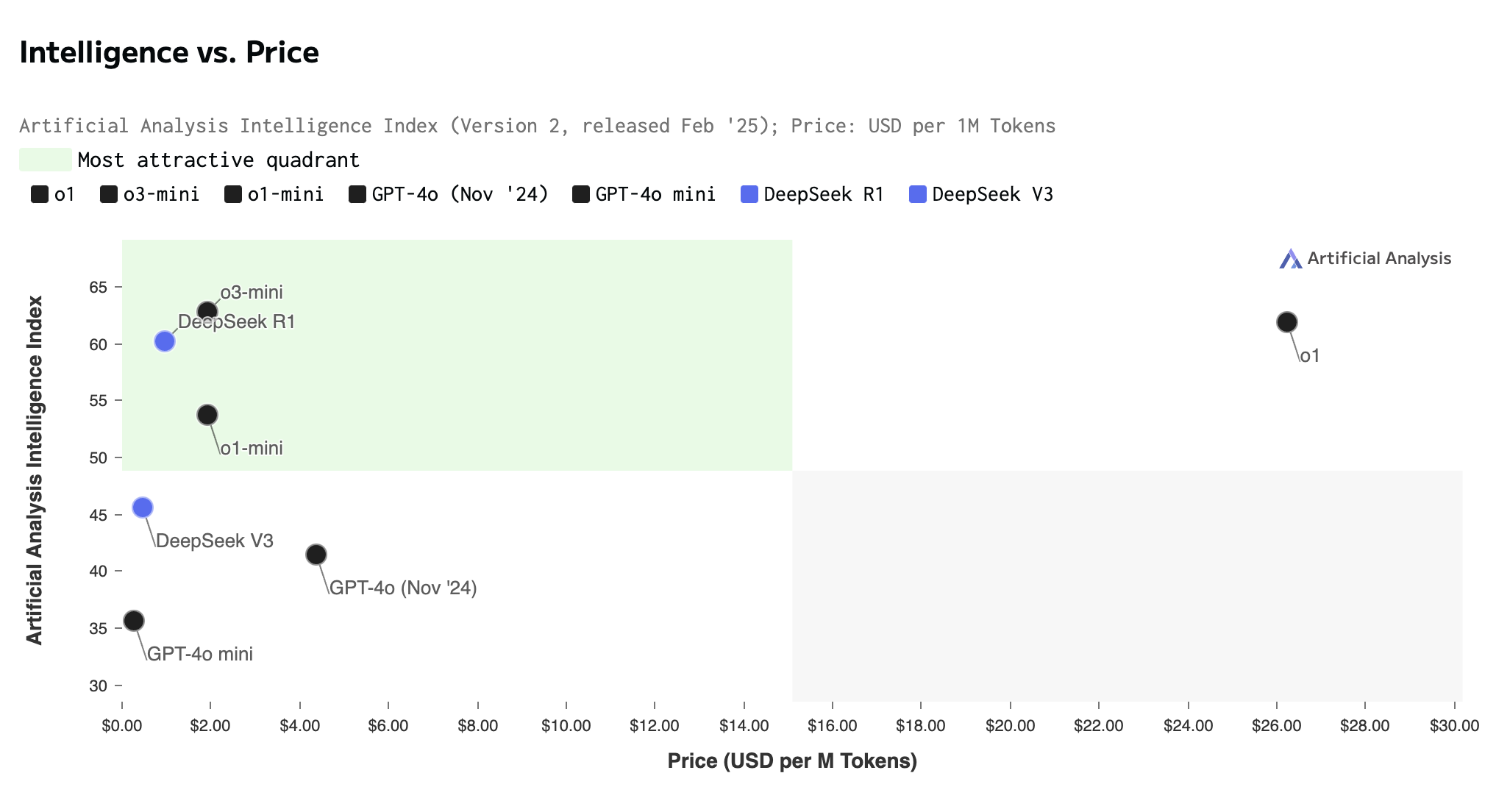Image resolution: width=1496 pixels, height=812 pixels.
Task: Click the GPT-4o (Nov '24) chart label
Action: click(x=403, y=588)
